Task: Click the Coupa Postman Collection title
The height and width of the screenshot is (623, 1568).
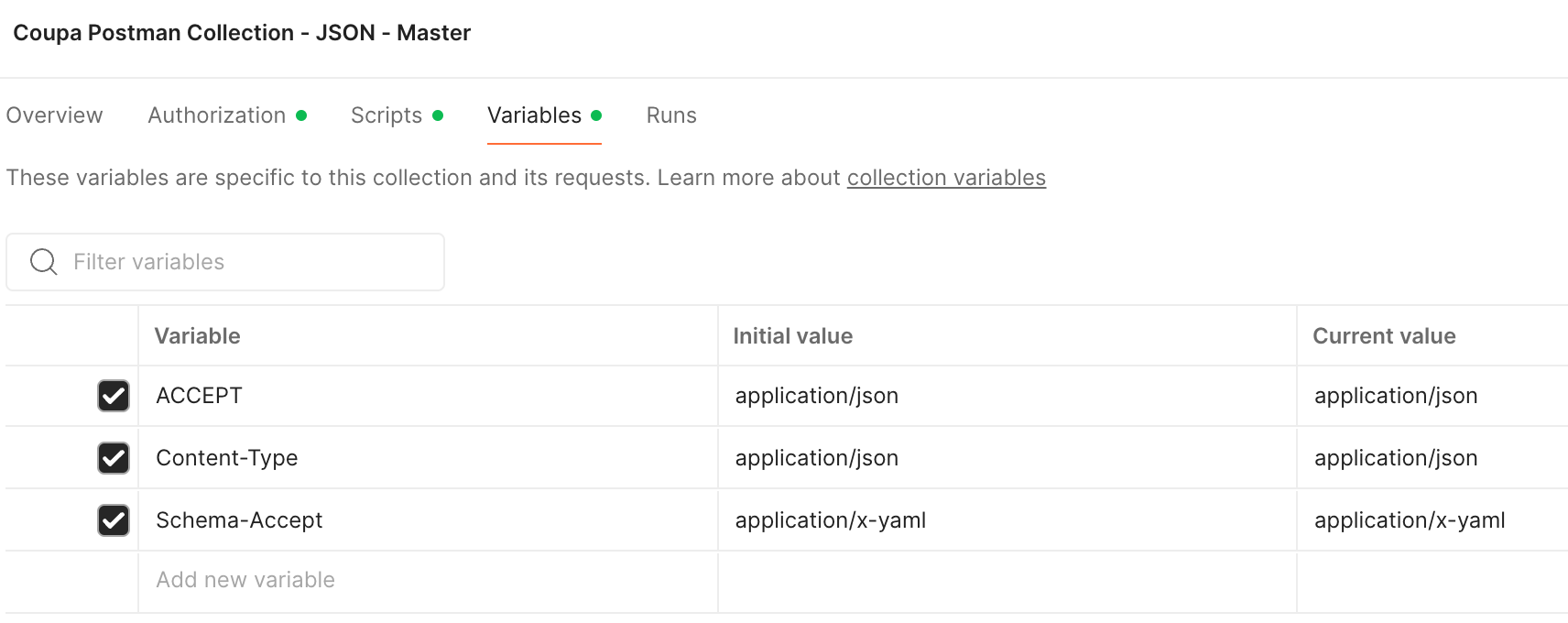Action: 242,33
